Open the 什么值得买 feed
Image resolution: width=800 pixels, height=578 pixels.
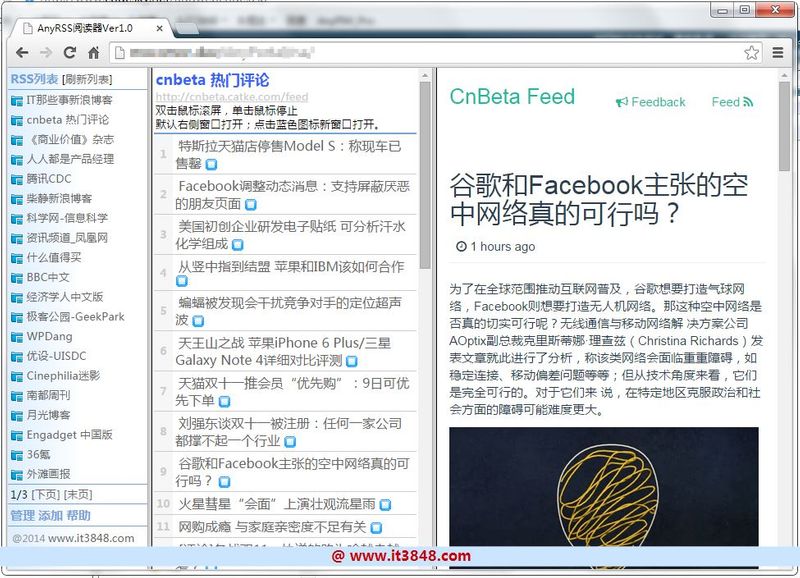[54, 258]
